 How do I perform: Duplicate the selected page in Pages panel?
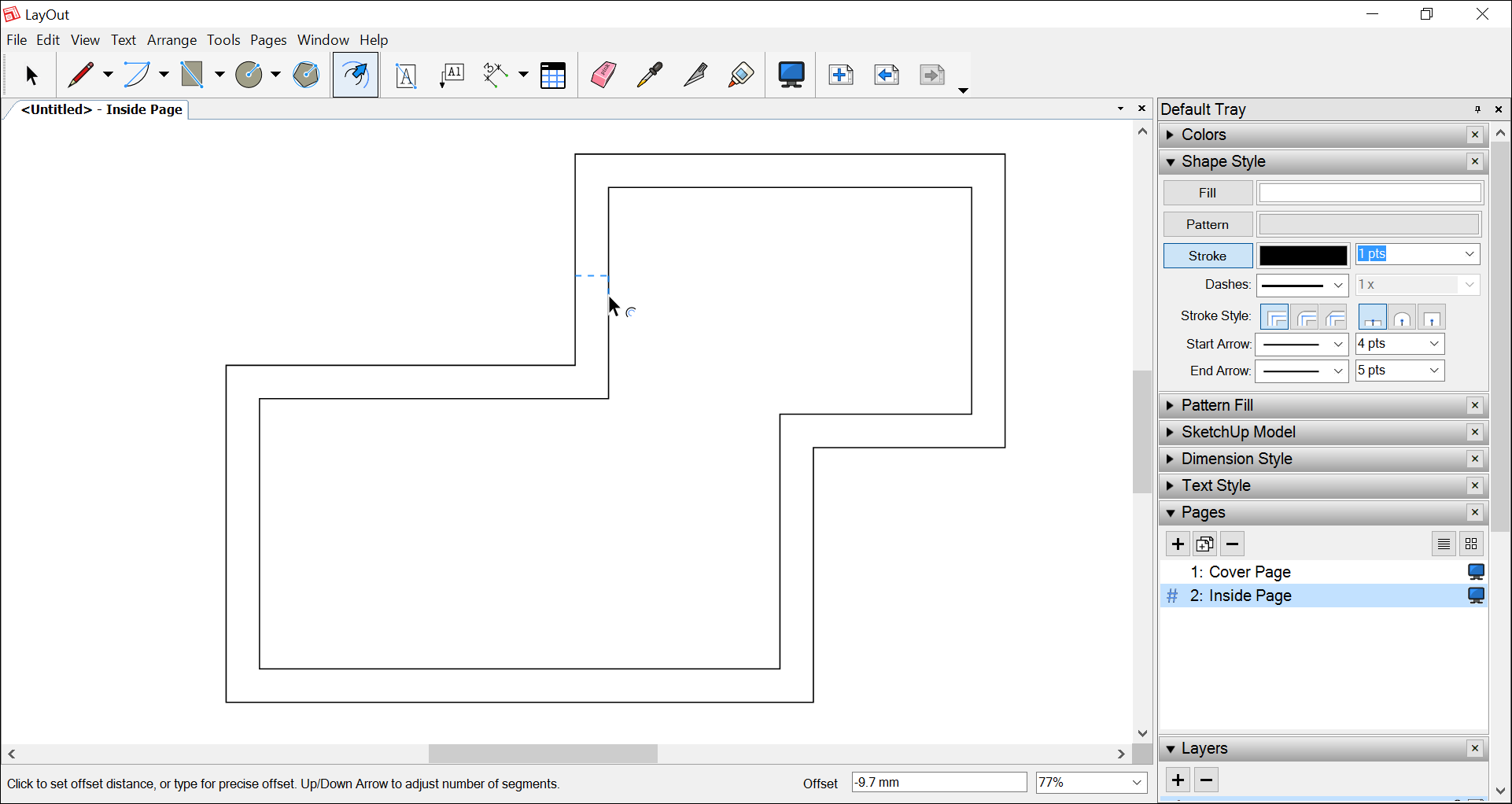pos(1204,544)
